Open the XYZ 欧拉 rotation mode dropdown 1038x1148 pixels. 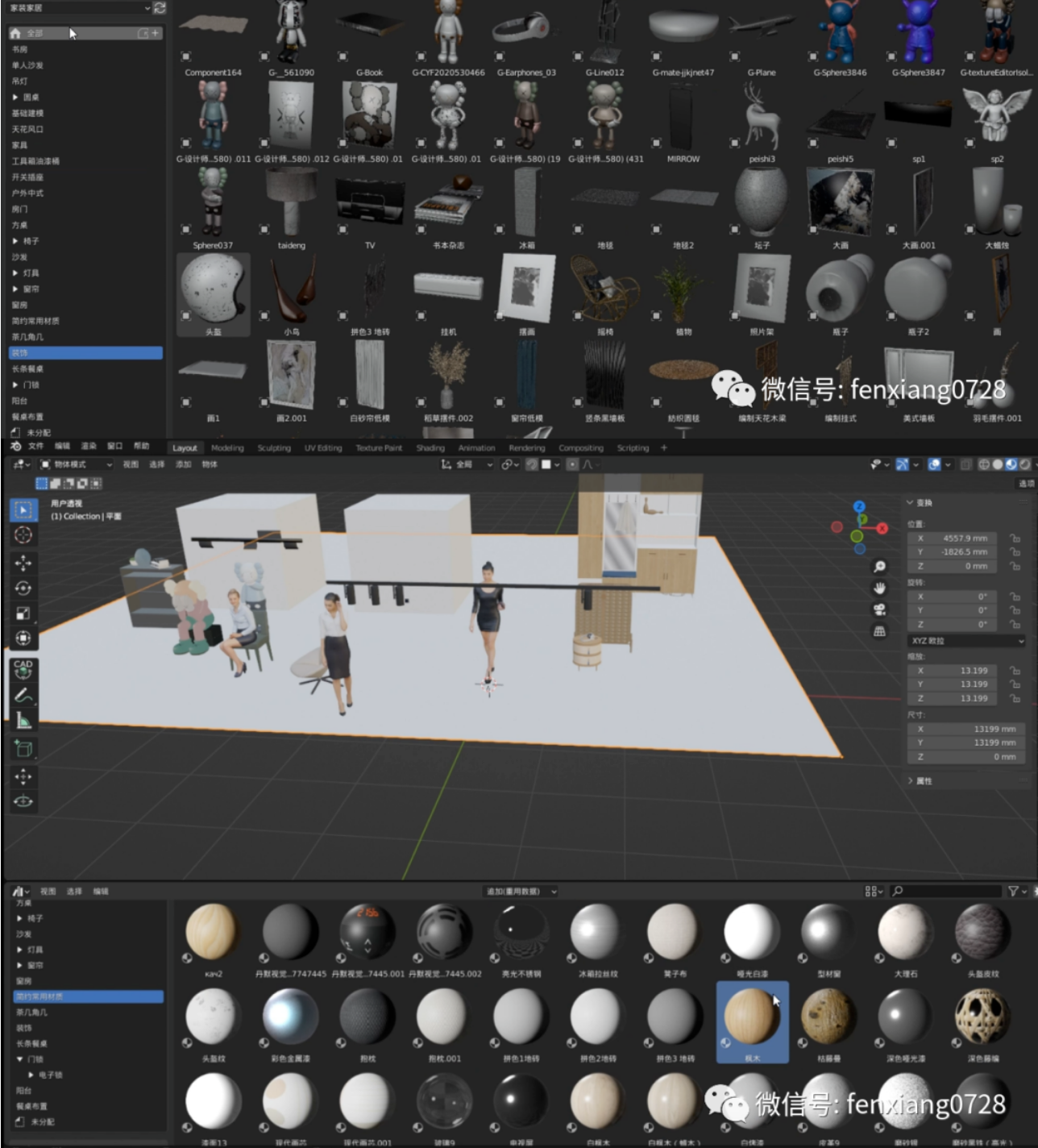965,641
